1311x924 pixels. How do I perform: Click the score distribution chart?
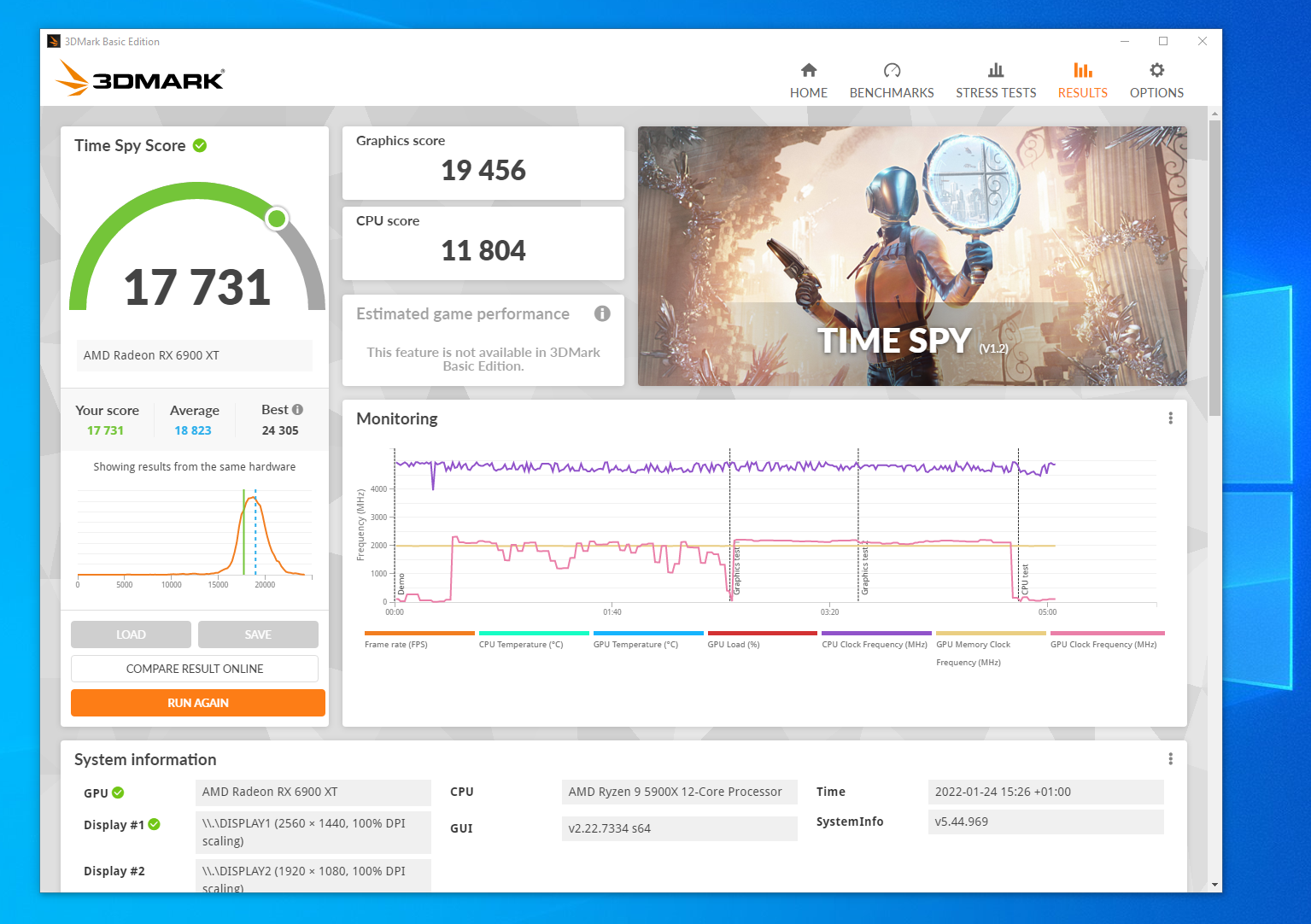point(195,536)
